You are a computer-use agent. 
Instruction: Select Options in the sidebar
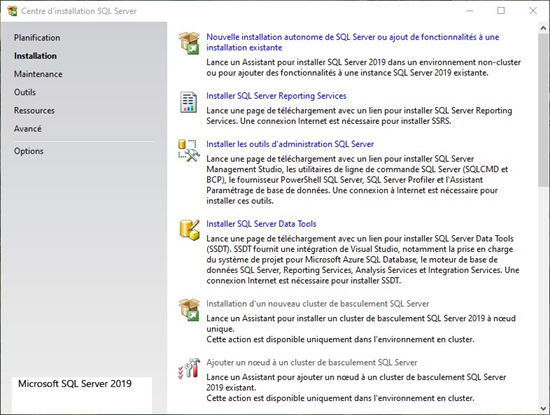[x=29, y=151]
